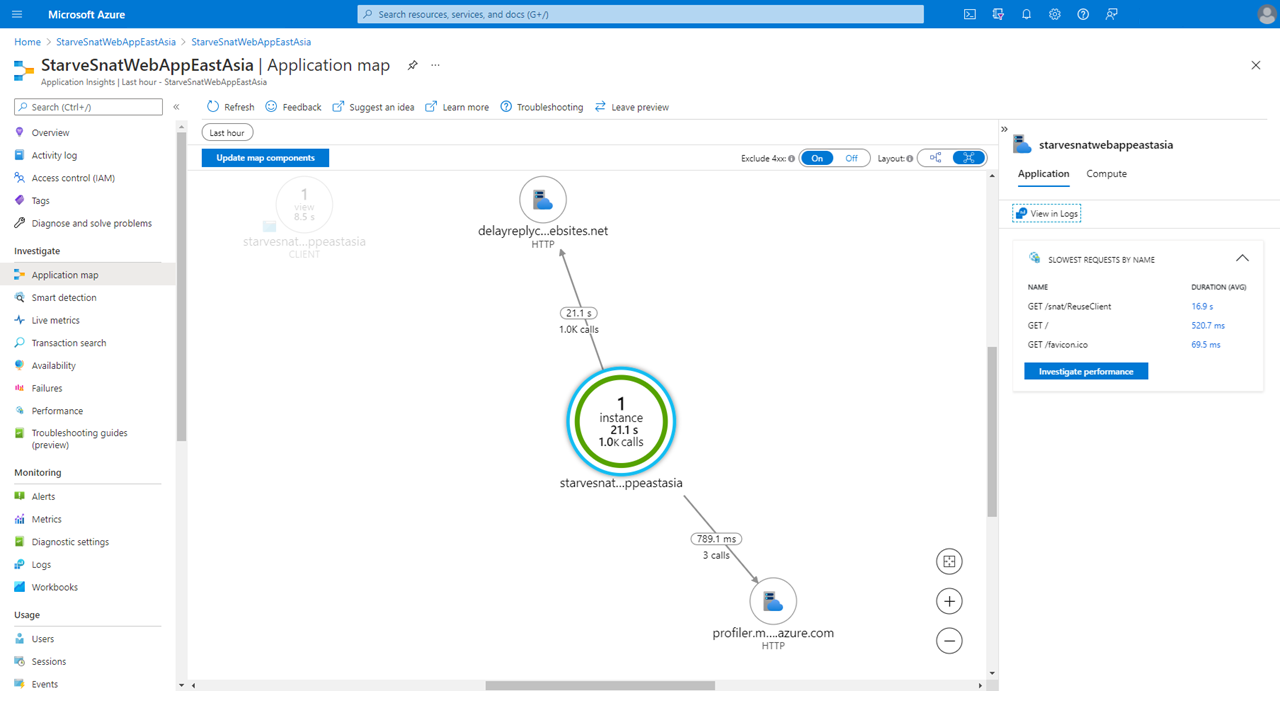Click fit-to-screen map icon
Image resolution: width=1280 pixels, height=720 pixels.
(949, 562)
